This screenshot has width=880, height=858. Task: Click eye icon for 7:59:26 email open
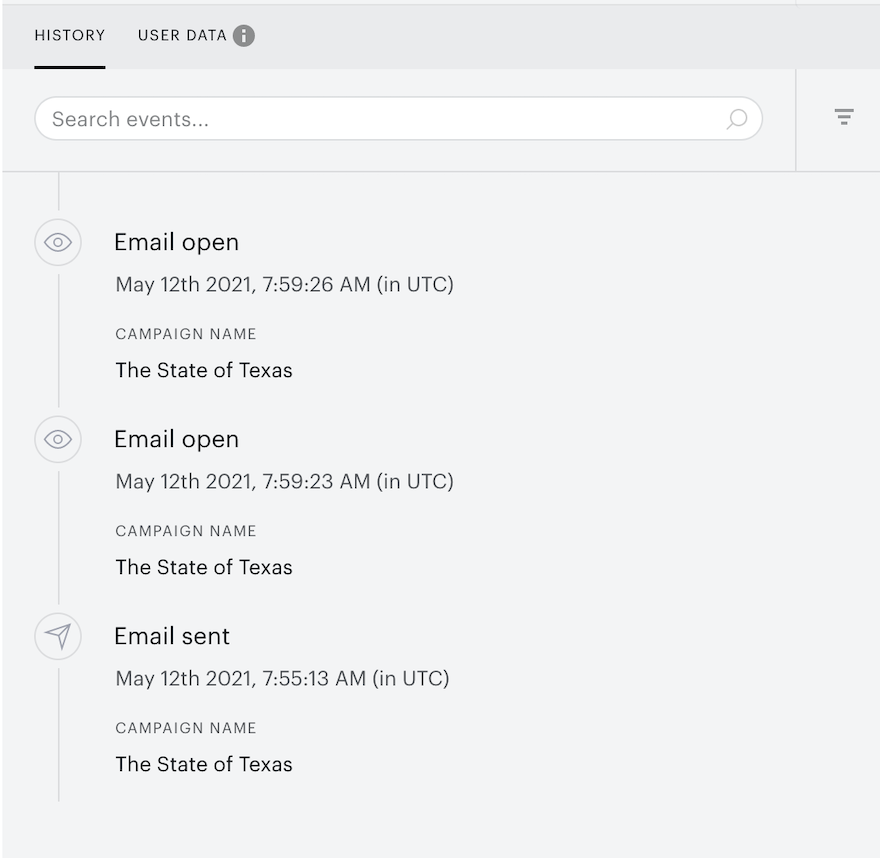pos(58,242)
